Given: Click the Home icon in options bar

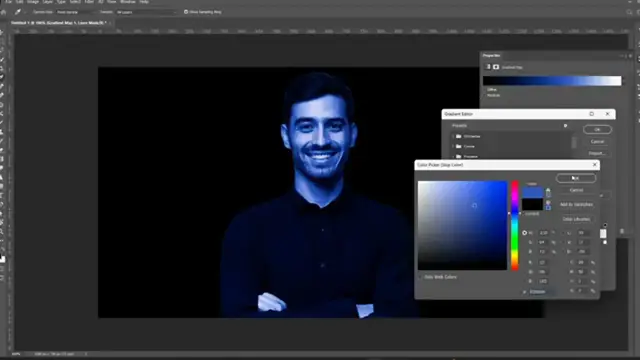Looking at the screenshot, I should pyautogui.click(x=4, y=12).
